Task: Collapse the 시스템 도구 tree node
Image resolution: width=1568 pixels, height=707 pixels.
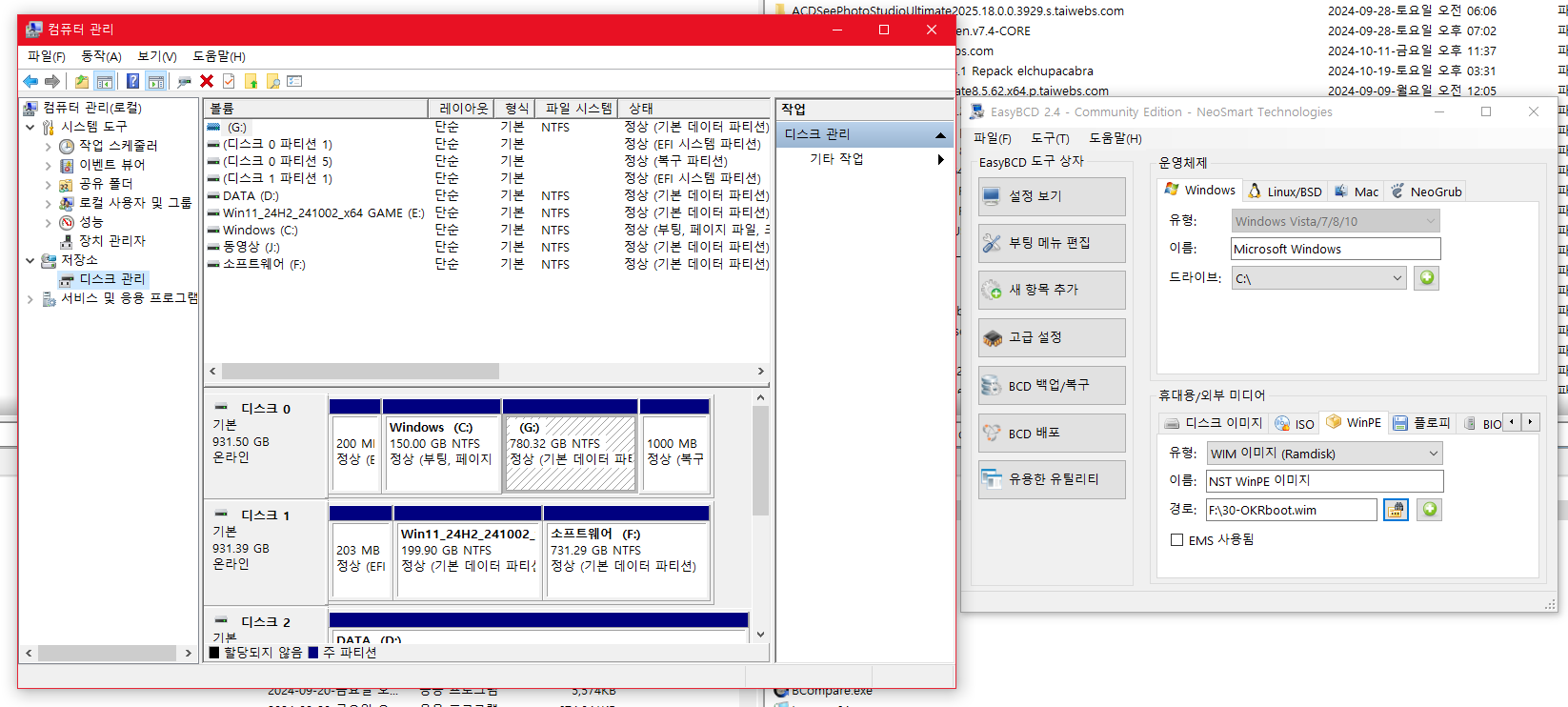Action: pyautogui.click(x=30, y=127)
